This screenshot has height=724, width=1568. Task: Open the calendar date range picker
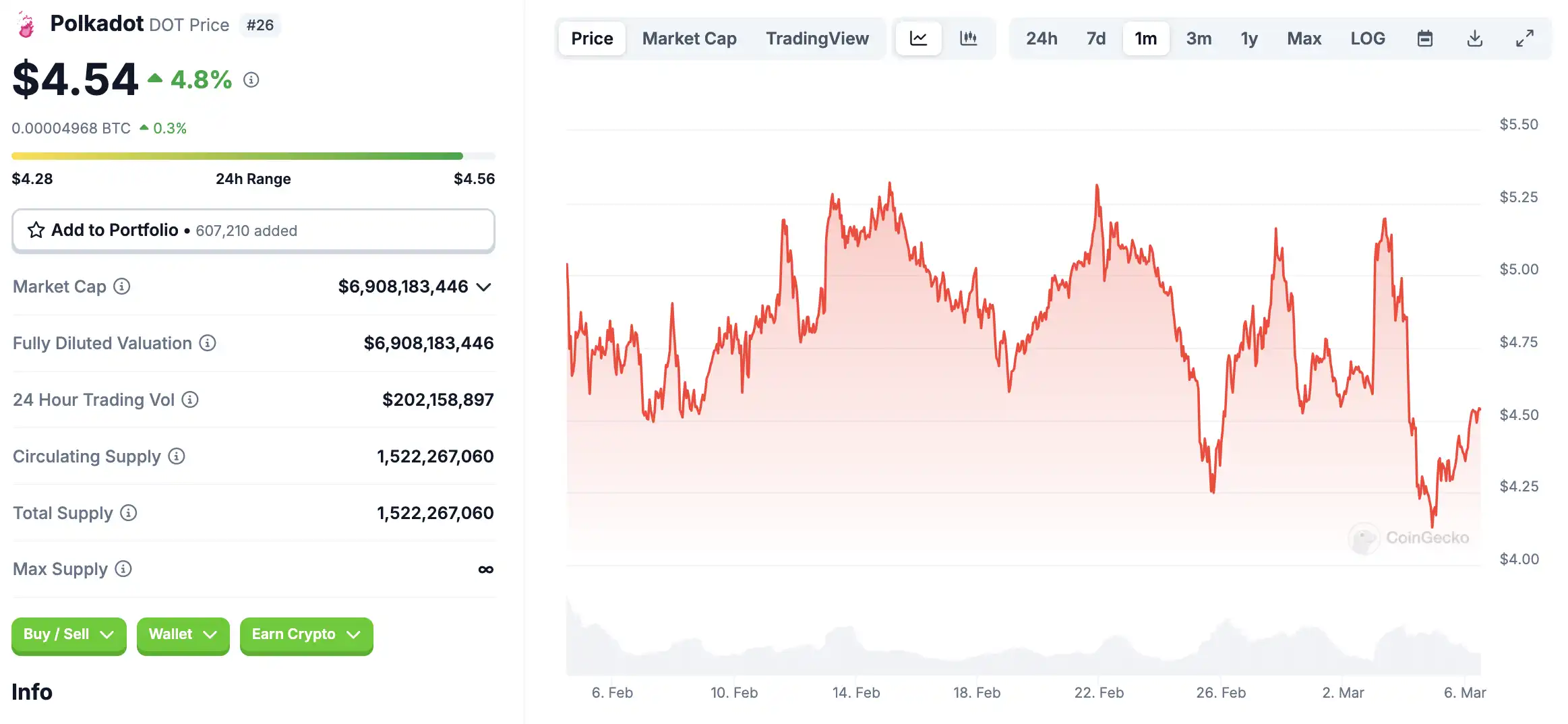[1424, 38]
